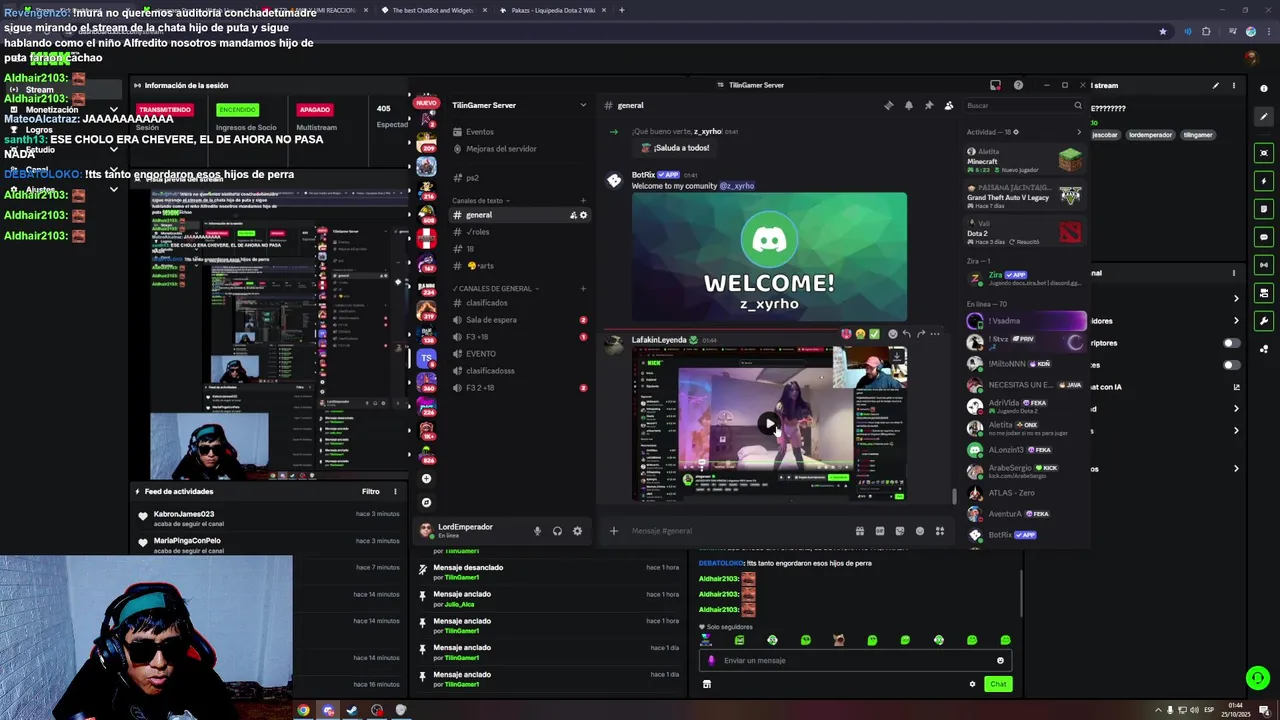Screen dimensions: 1280x720
Task: Mute microphone in Discord user panel
Action: (537, 531)
